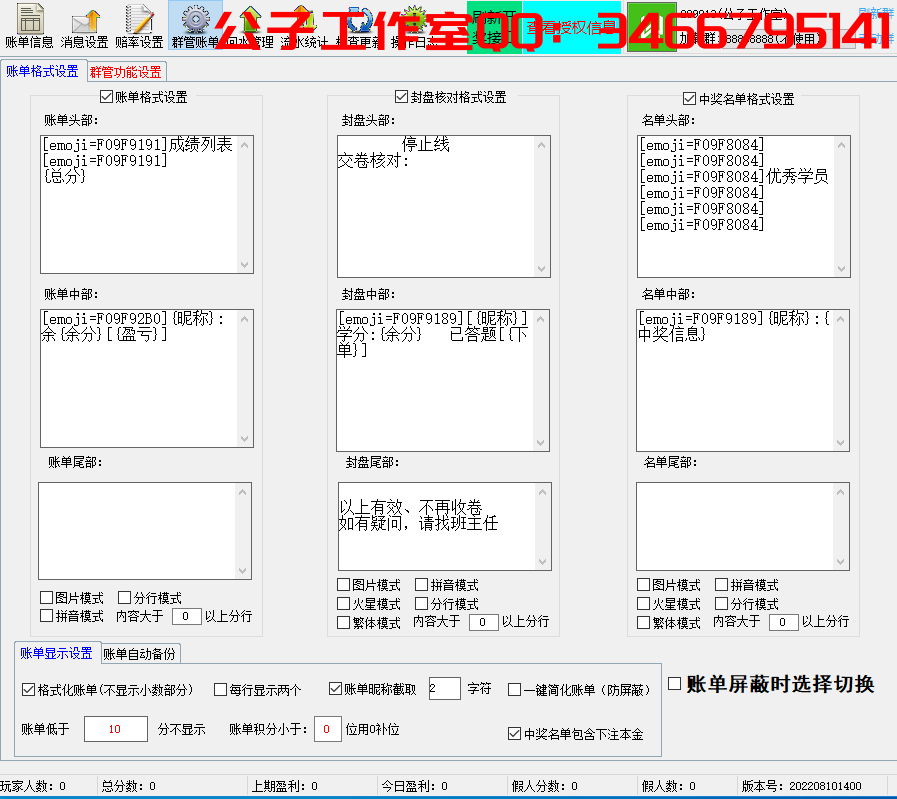Uncheck 格式化账单(不显示小数部分)

28,690
